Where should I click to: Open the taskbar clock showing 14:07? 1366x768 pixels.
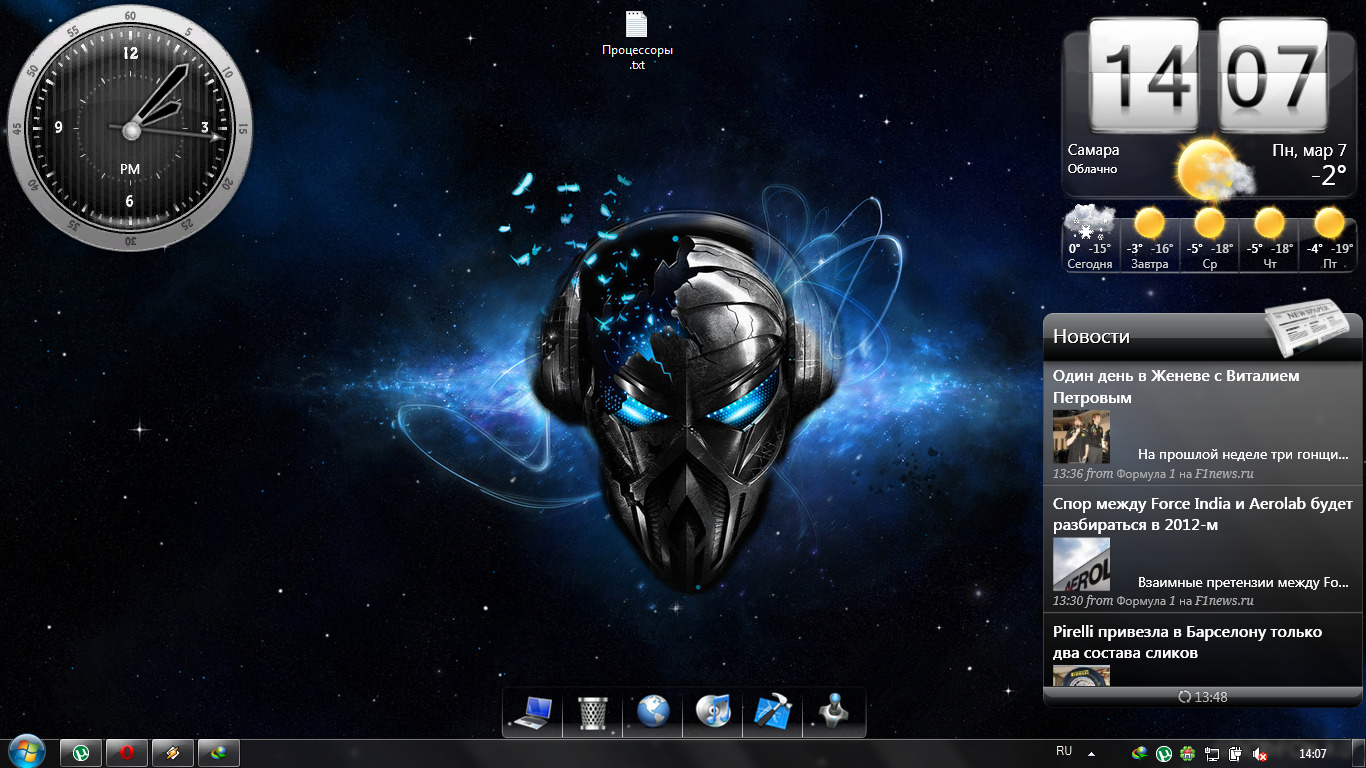point(1312,753)
